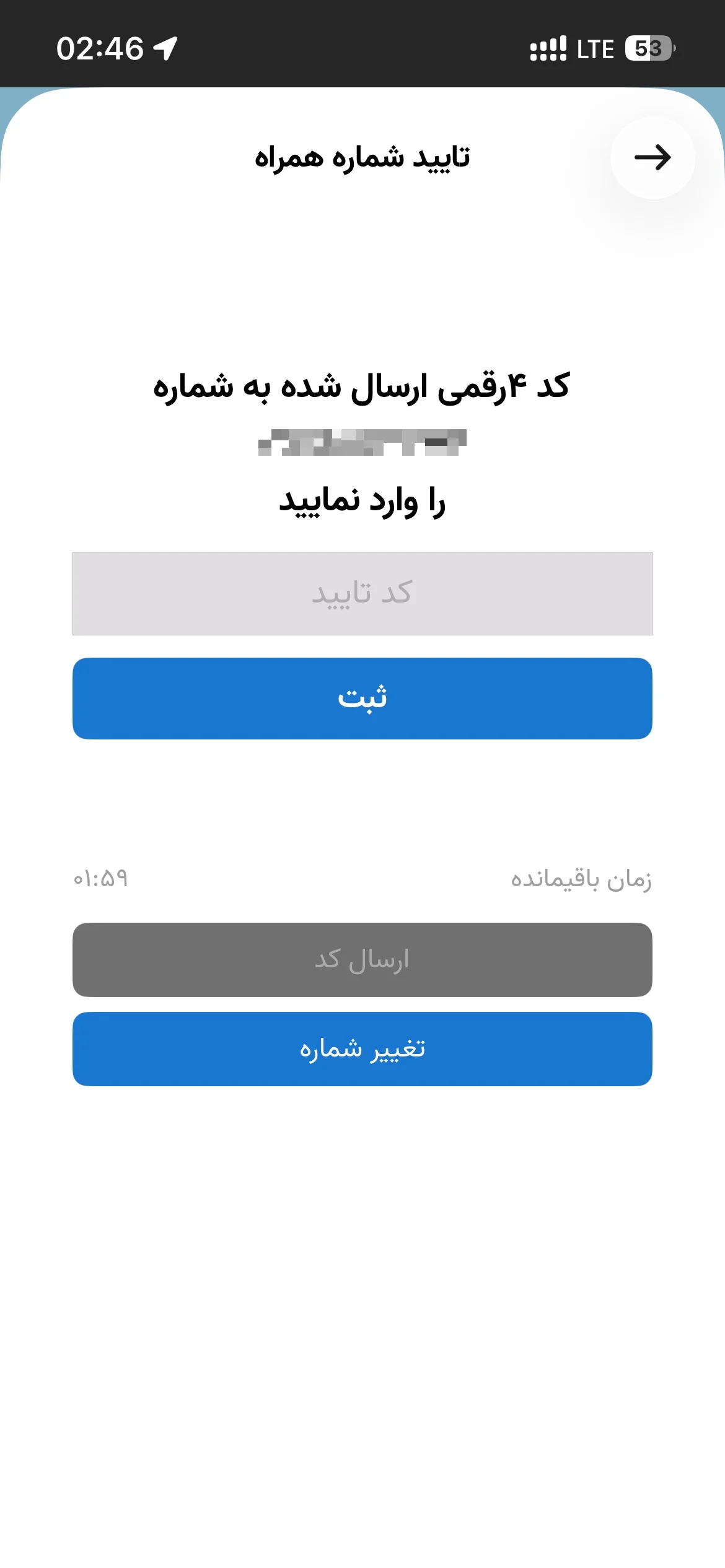Tap the back arrow icon
The height and width of the screenshot is (1568, 725).
click(x=652, y=158)
